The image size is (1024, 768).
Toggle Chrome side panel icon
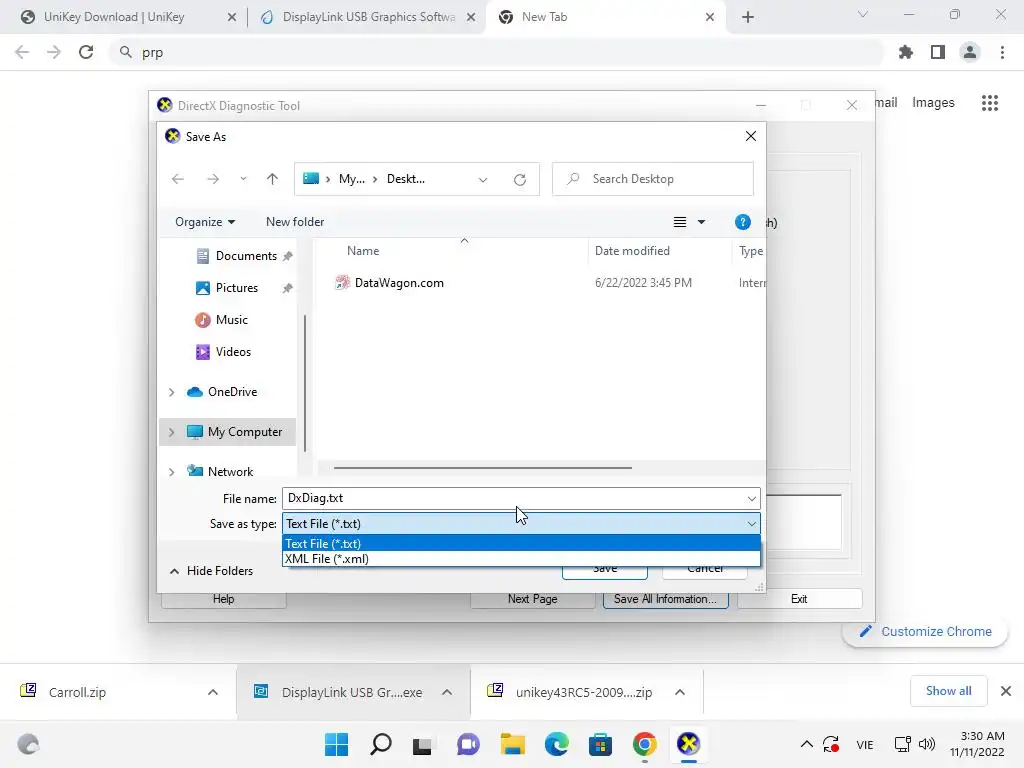click(x=938, y=52)
